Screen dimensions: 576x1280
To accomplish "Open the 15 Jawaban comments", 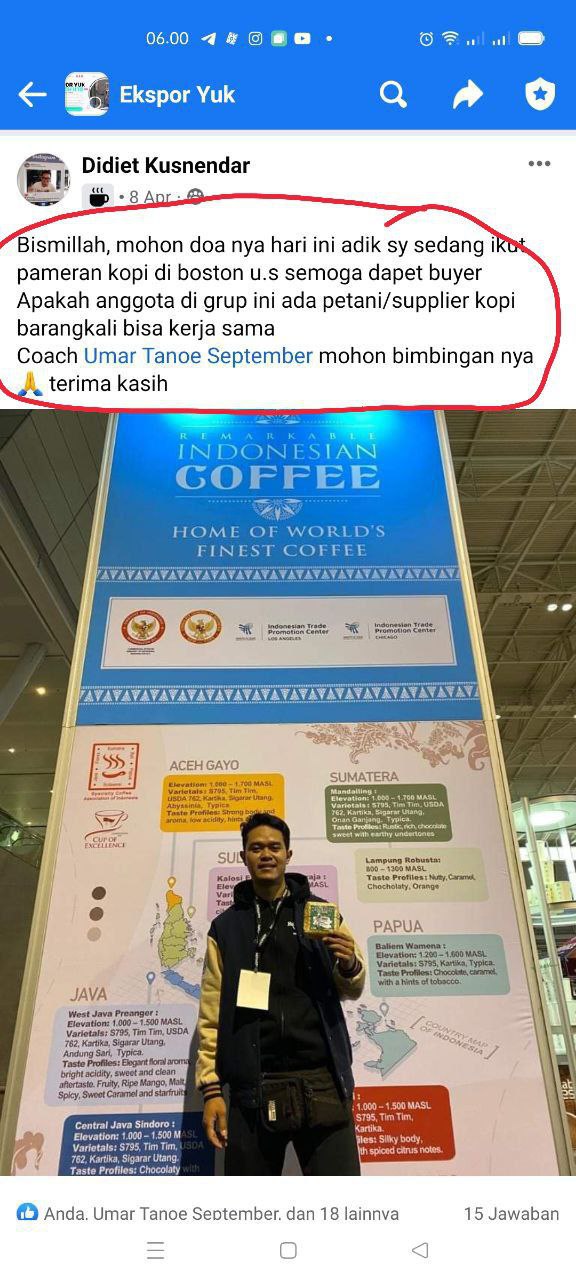I will [511, 1213].
